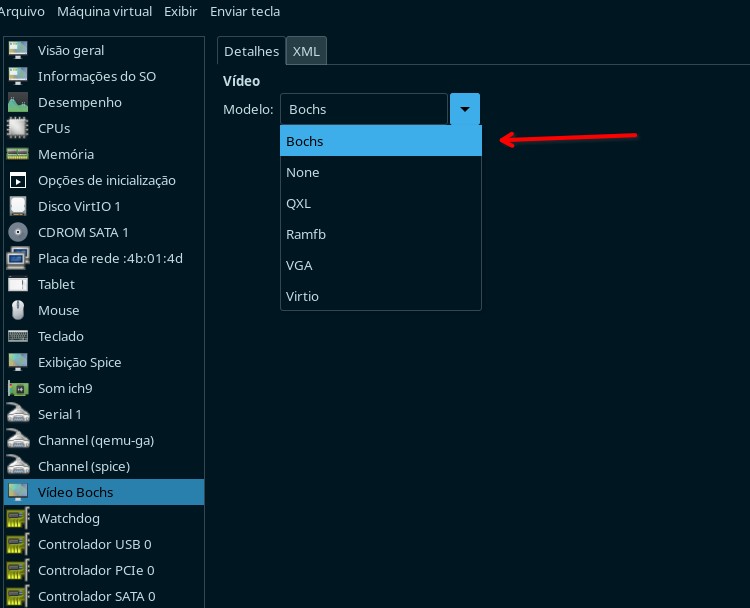The width and height of the screenshot is (750, 608).
Task: Click the Som ich9 label
Action: (x=65, y=388)
